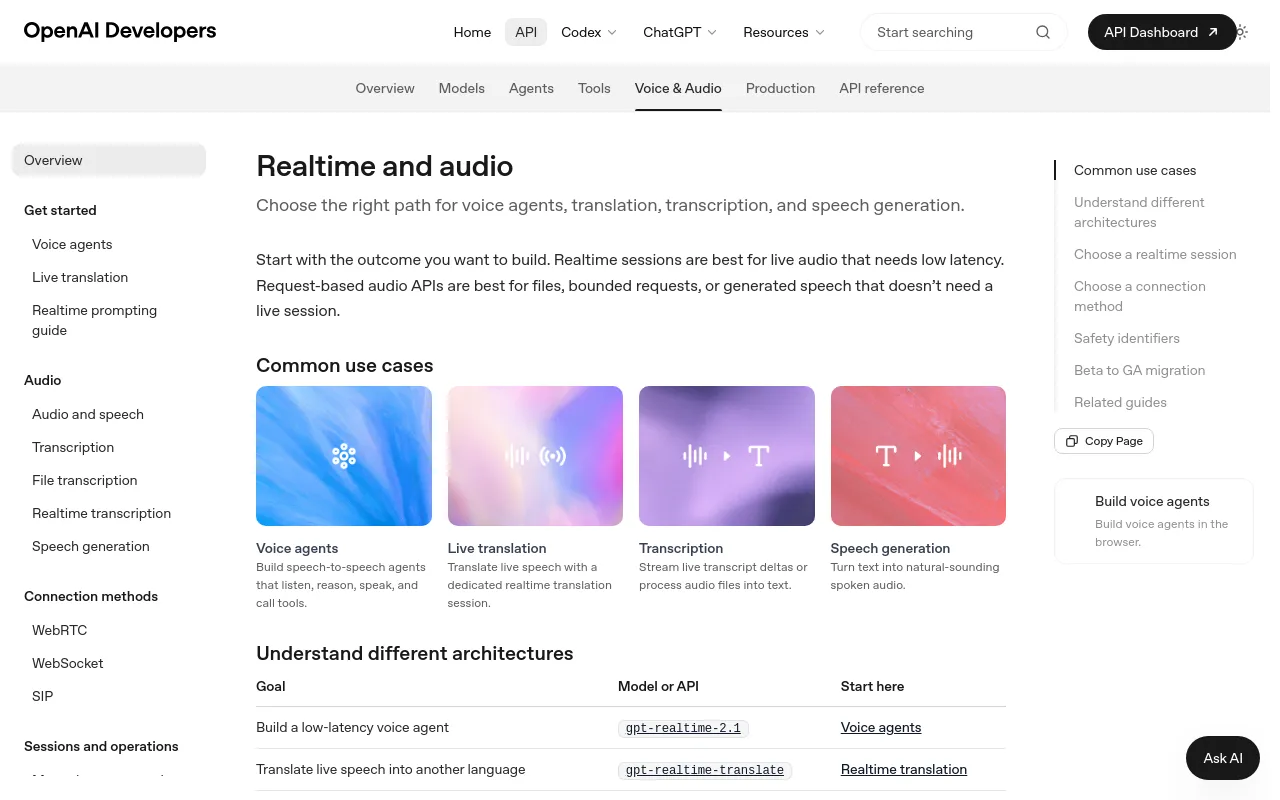Open Realtime transcription sidebar link
This screenshot has width=1280, height=800.
101,513
